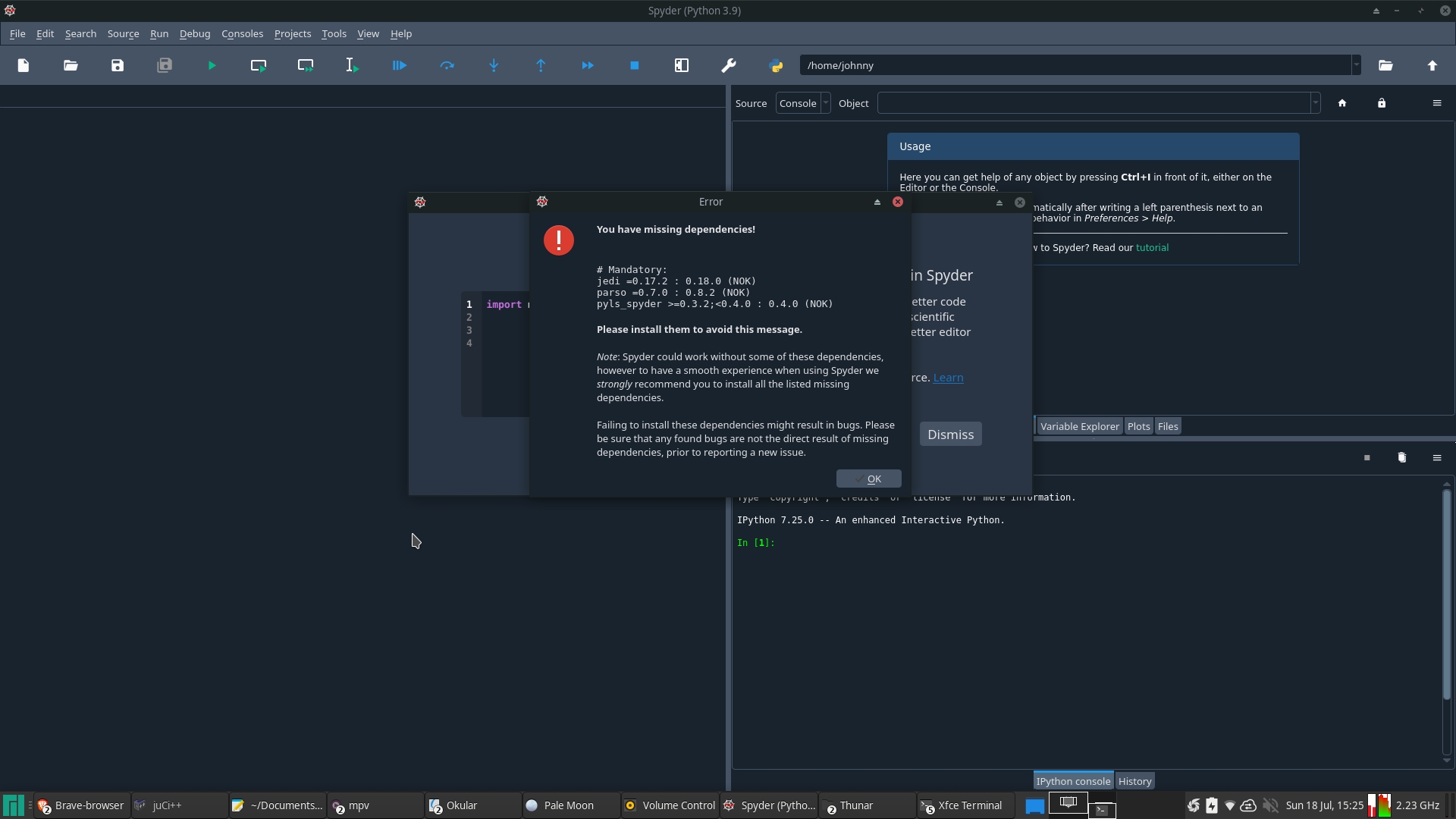Open Source Console combo box

(803, 103)
